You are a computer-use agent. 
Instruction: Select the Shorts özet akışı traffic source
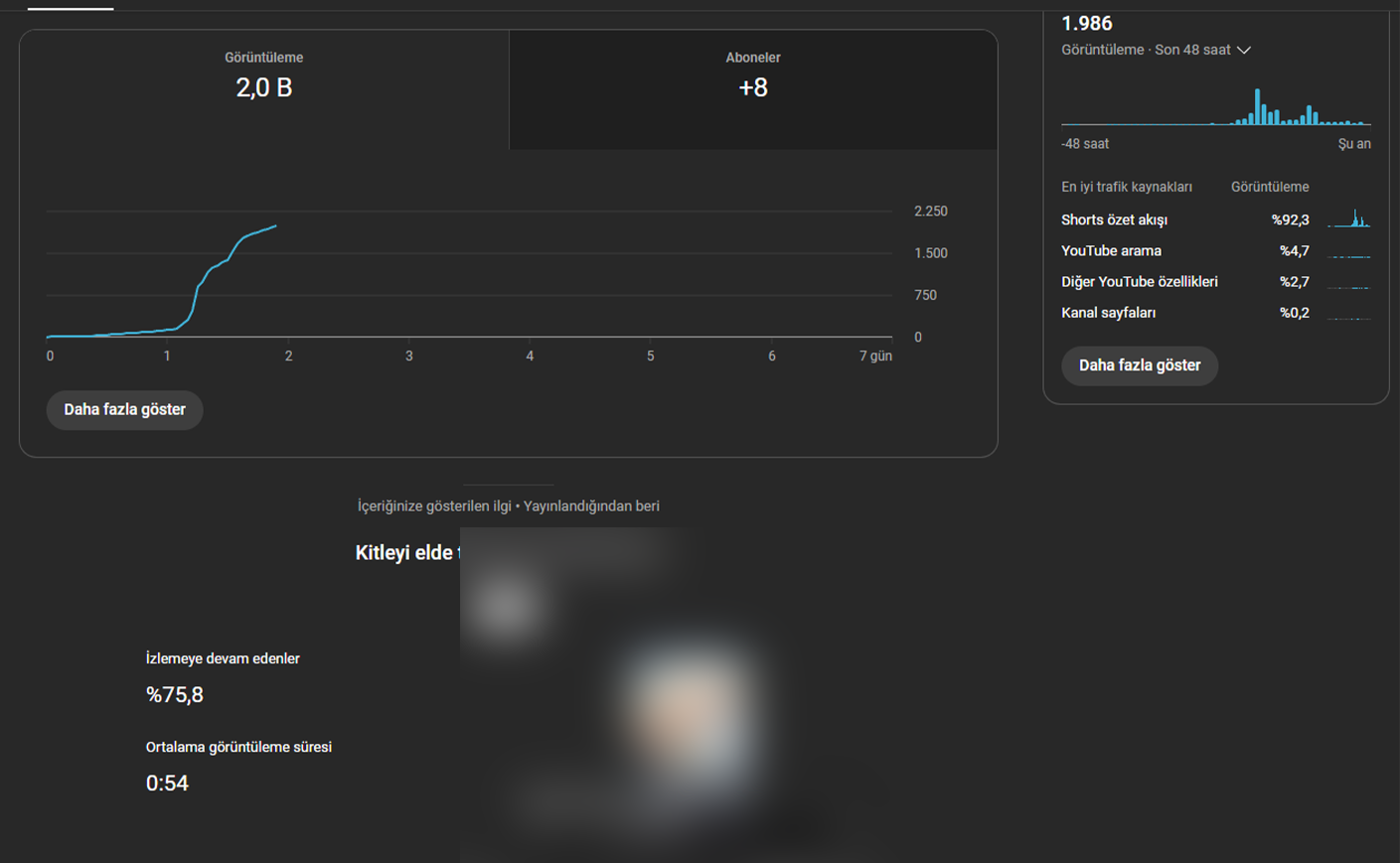(x=1114, y=220)
